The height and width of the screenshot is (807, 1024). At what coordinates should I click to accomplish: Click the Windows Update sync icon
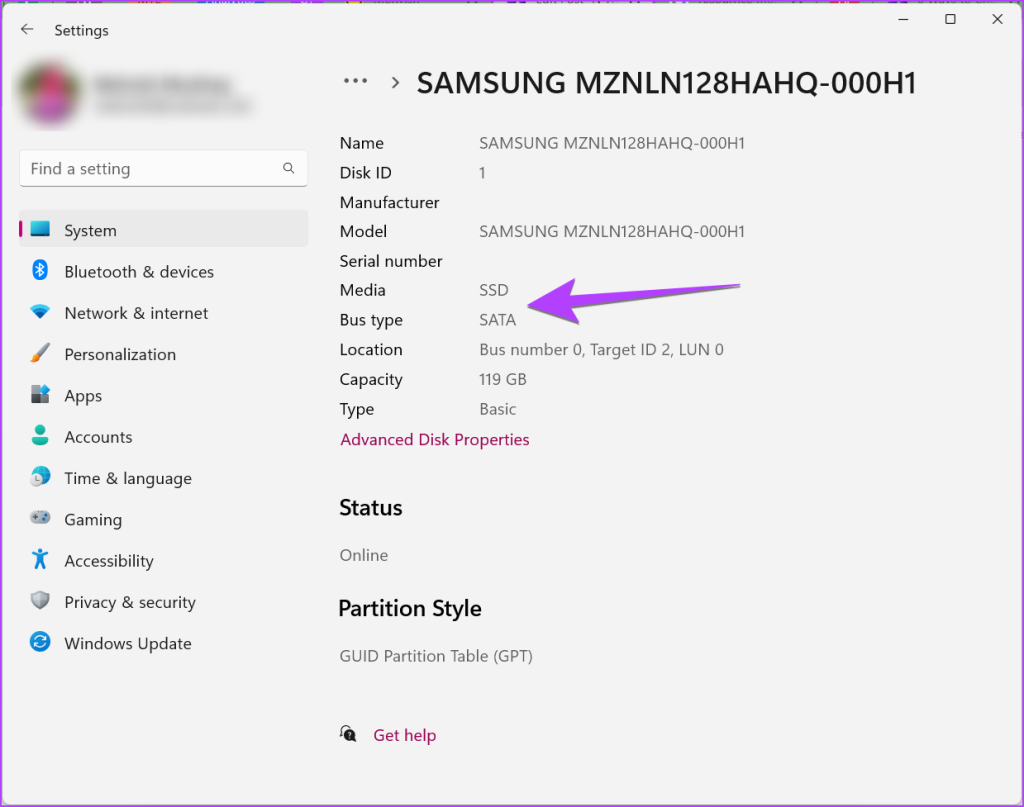point(40,642)
